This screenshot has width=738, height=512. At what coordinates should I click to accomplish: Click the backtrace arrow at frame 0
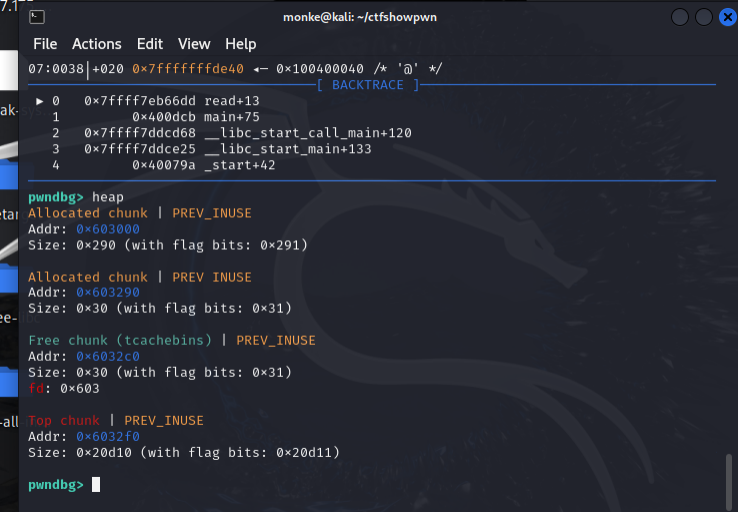39,101
